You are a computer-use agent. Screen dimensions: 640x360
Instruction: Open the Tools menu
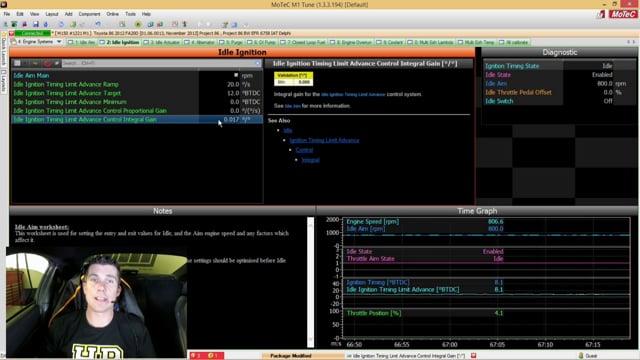click(x=130, y=14)
